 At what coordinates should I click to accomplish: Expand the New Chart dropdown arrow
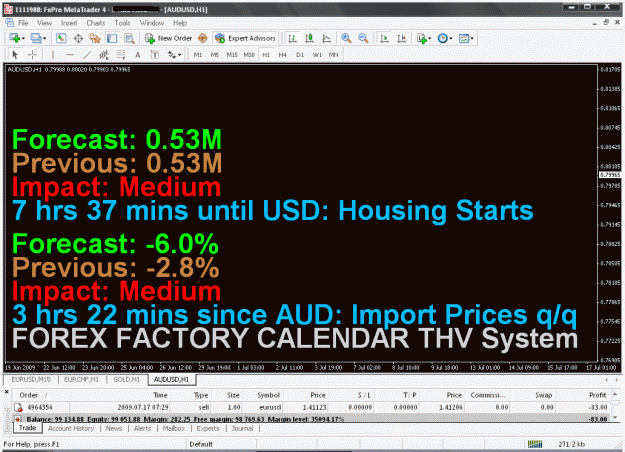coord(24,39)
